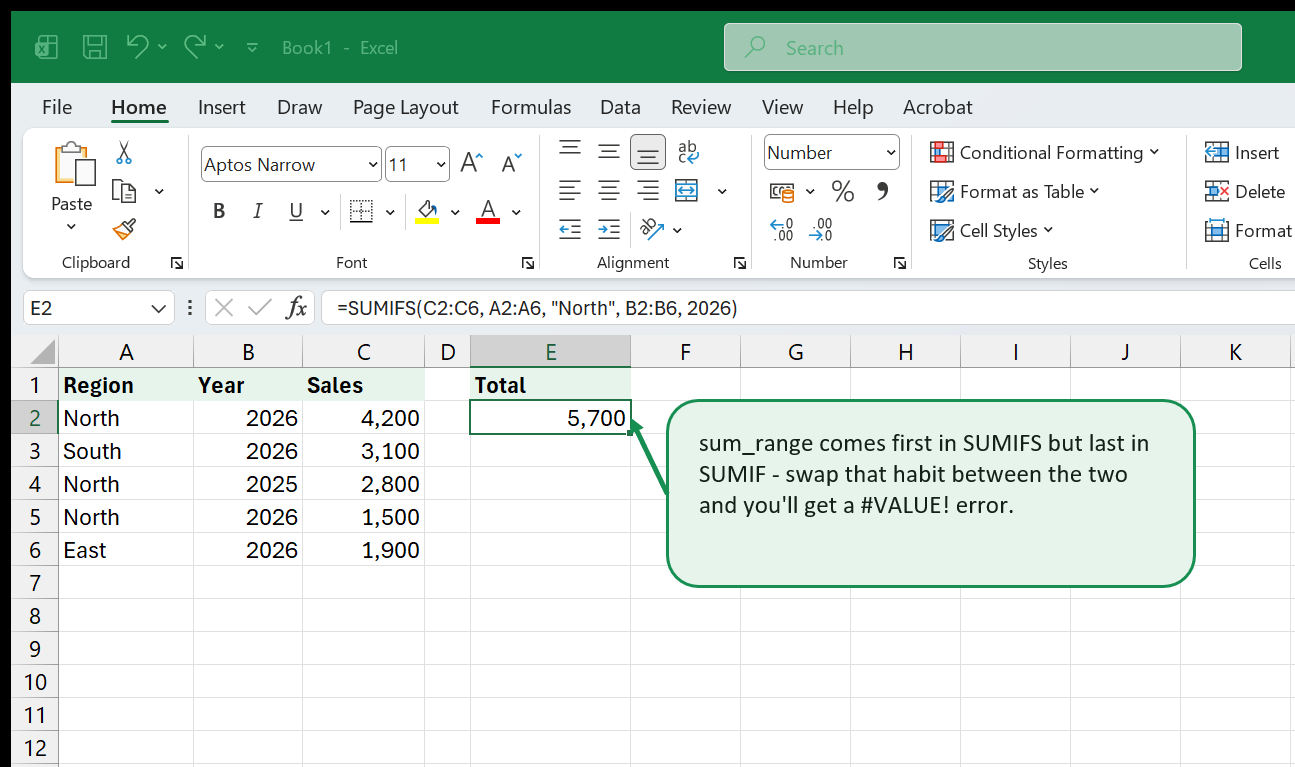Click the SUMIFS formula in formula bar
1295x767 pixels.
(537, 308)
